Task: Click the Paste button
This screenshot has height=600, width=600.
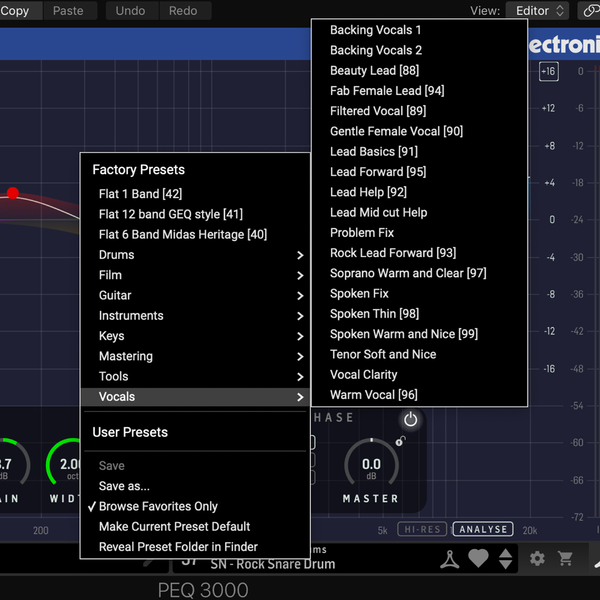Action: coord(68,11)
